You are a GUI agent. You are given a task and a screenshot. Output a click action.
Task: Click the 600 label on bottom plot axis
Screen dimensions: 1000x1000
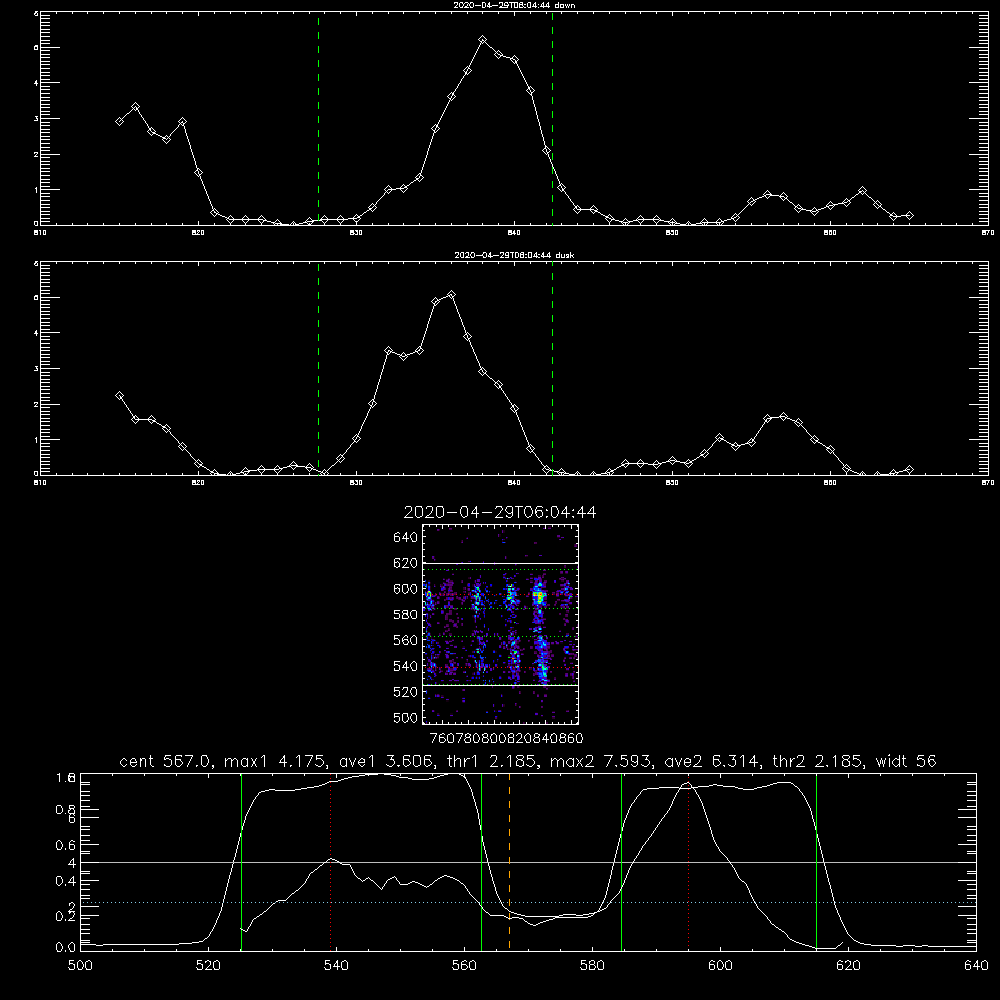pos(721,966)
